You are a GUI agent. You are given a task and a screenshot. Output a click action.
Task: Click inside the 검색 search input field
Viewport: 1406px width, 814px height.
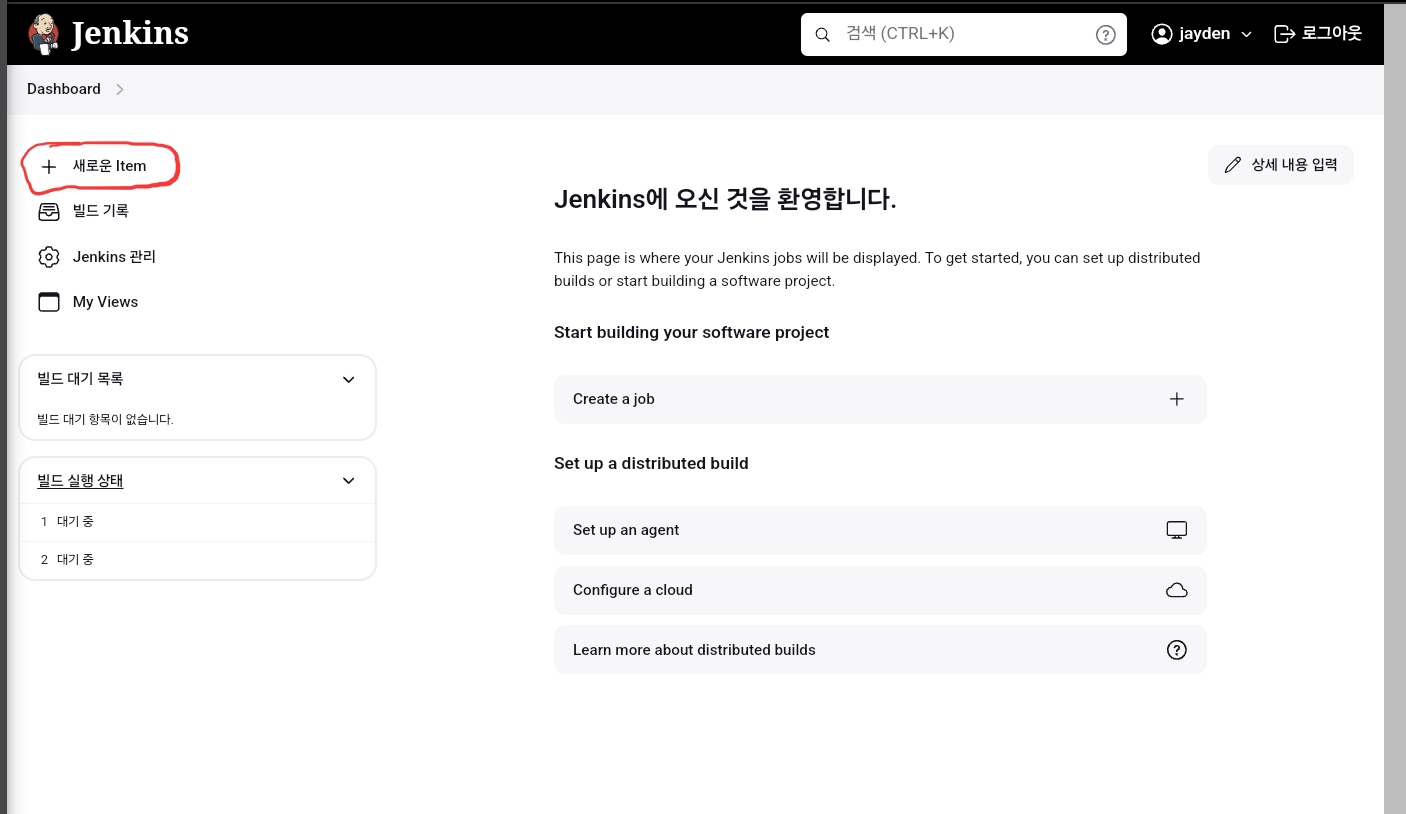950,34
